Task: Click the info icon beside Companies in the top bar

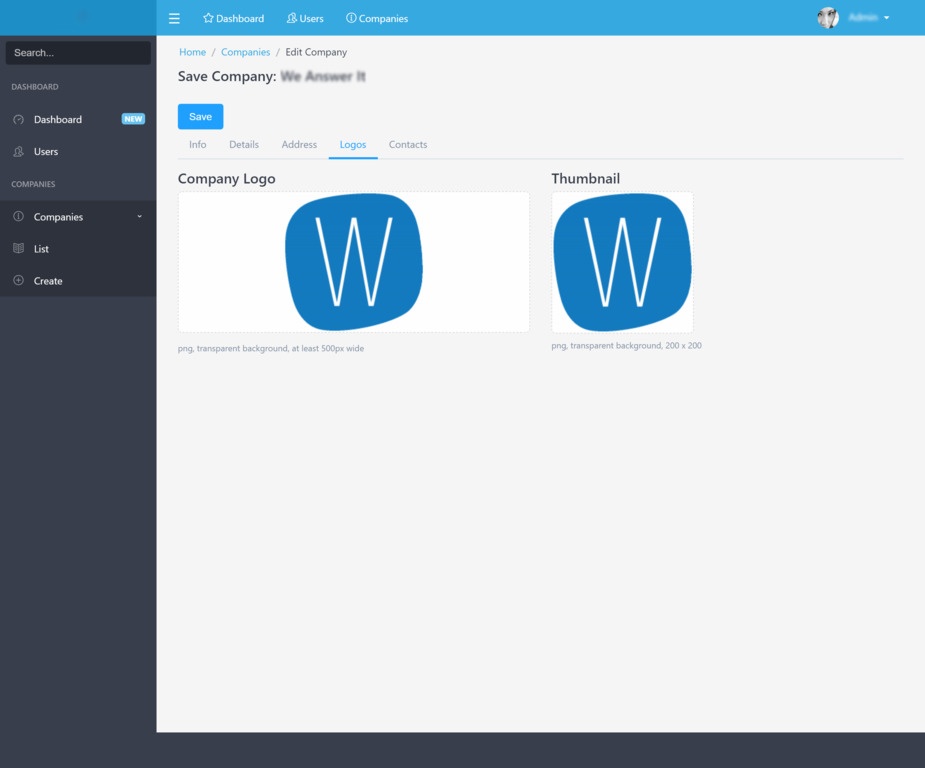Action: [x=351, y=18]
